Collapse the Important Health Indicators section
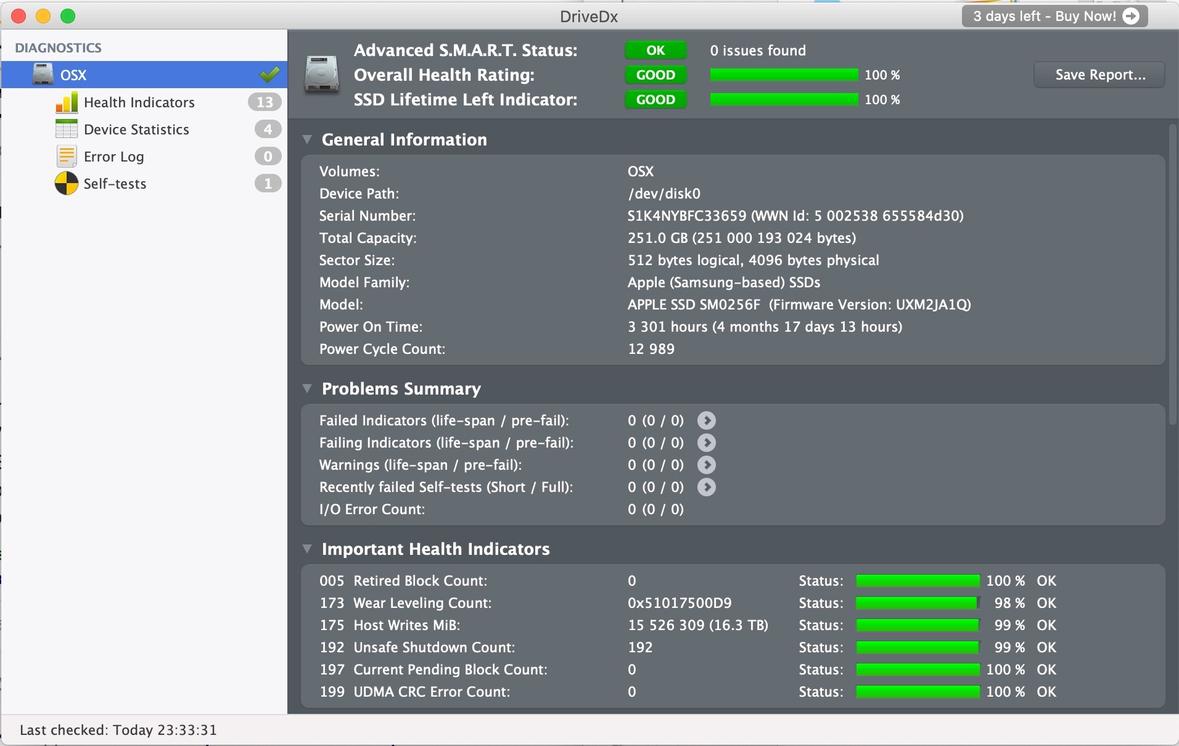1179x746 pixels. click(x=307, y=548)
